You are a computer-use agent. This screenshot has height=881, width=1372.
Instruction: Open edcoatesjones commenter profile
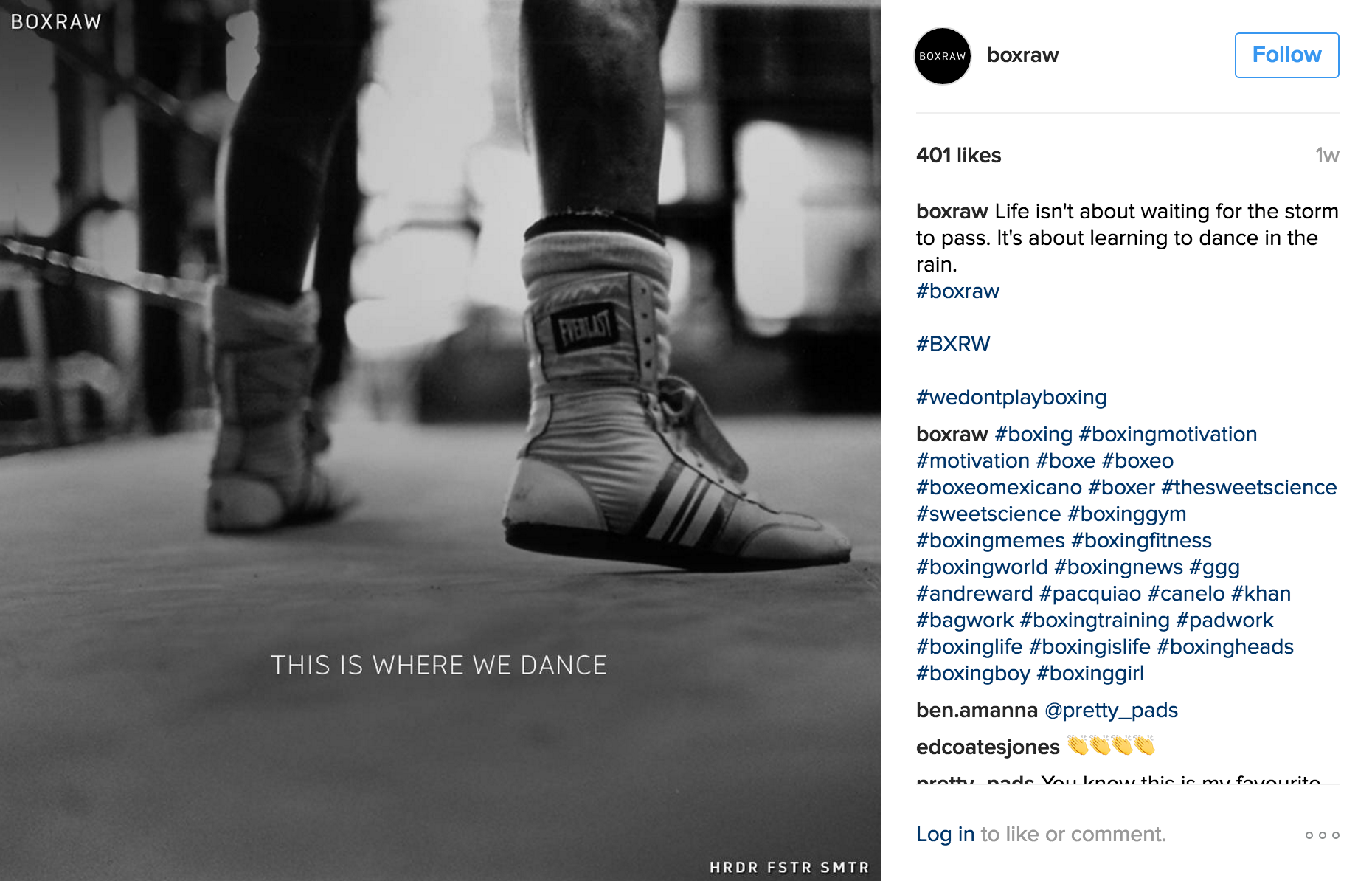coord(988,747)
